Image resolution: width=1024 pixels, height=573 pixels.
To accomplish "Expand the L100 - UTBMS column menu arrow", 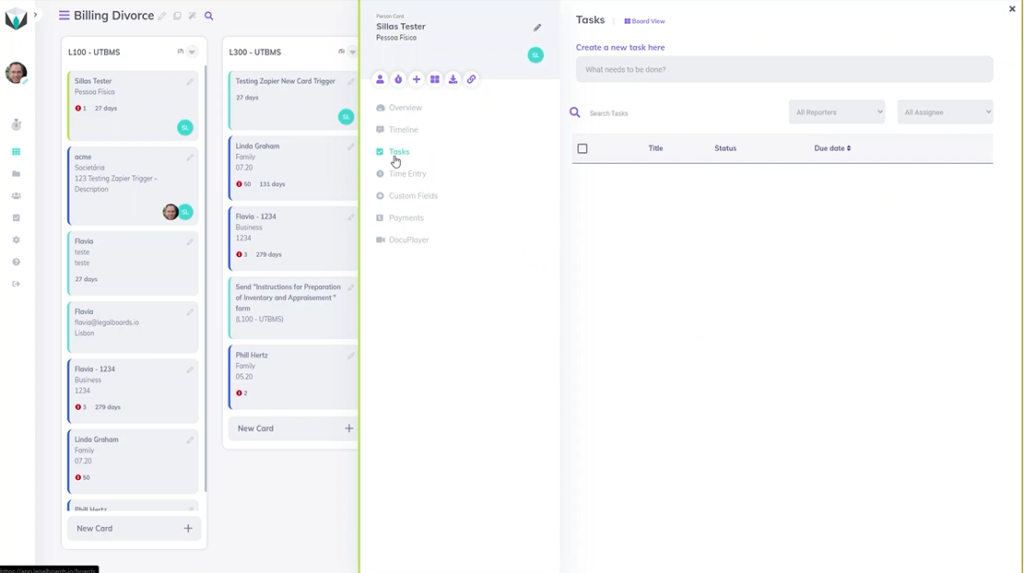I will click(192, 52).
